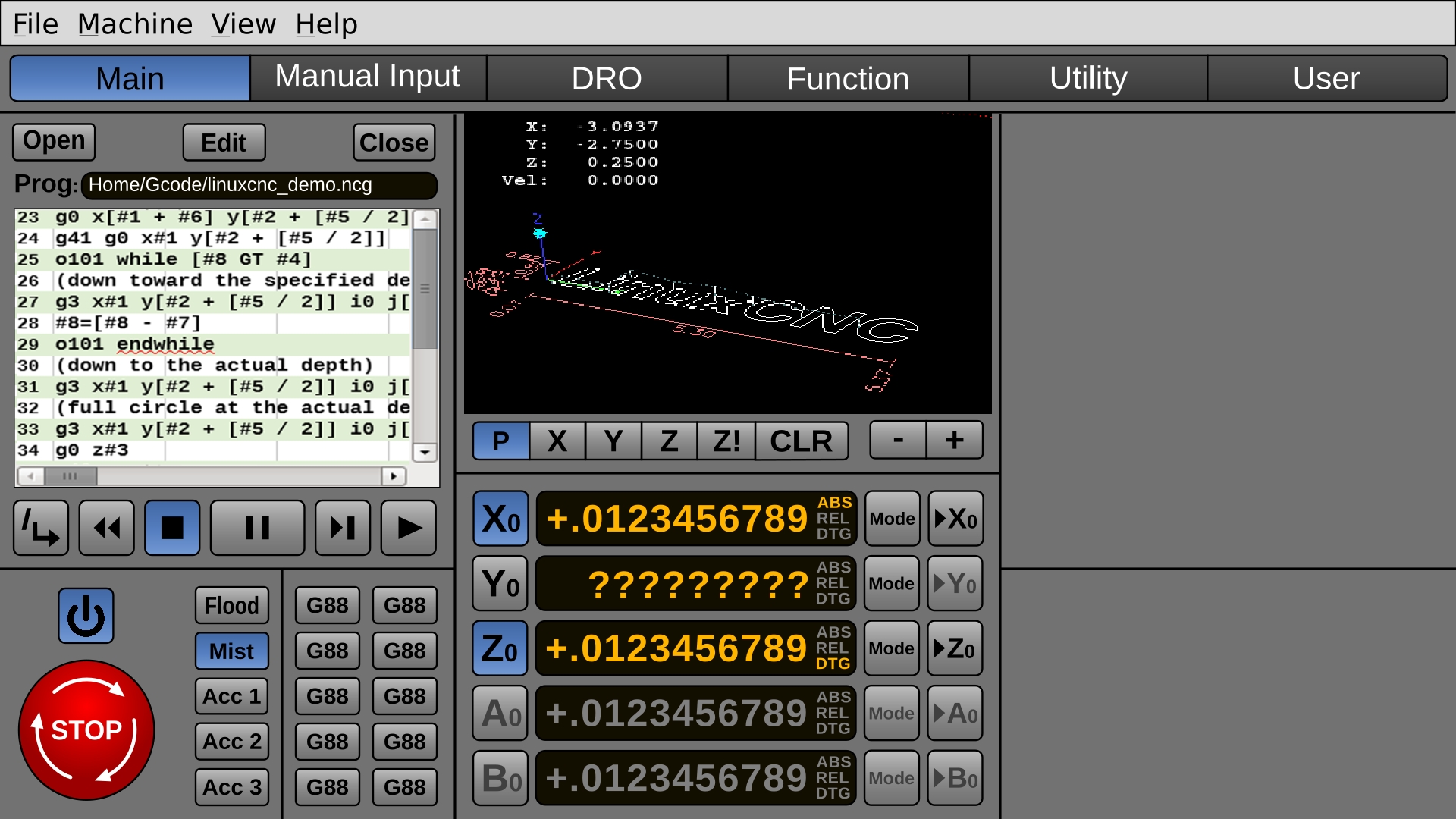Toggle the block delete slash button
Viewport: 1456px width, 819px height.
[x=41, y=528]
